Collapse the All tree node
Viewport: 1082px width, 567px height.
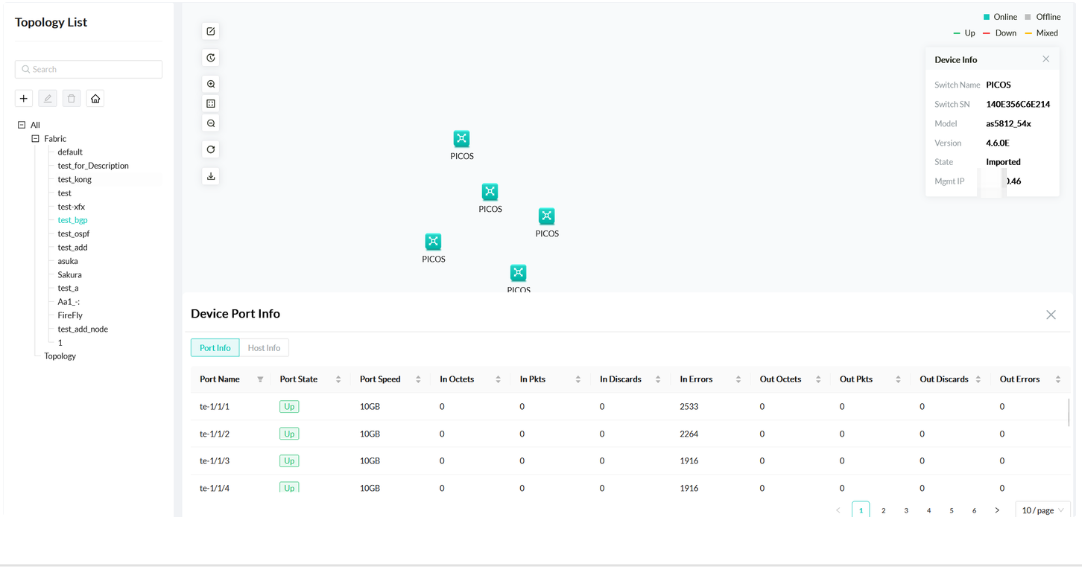coord(22,125)
